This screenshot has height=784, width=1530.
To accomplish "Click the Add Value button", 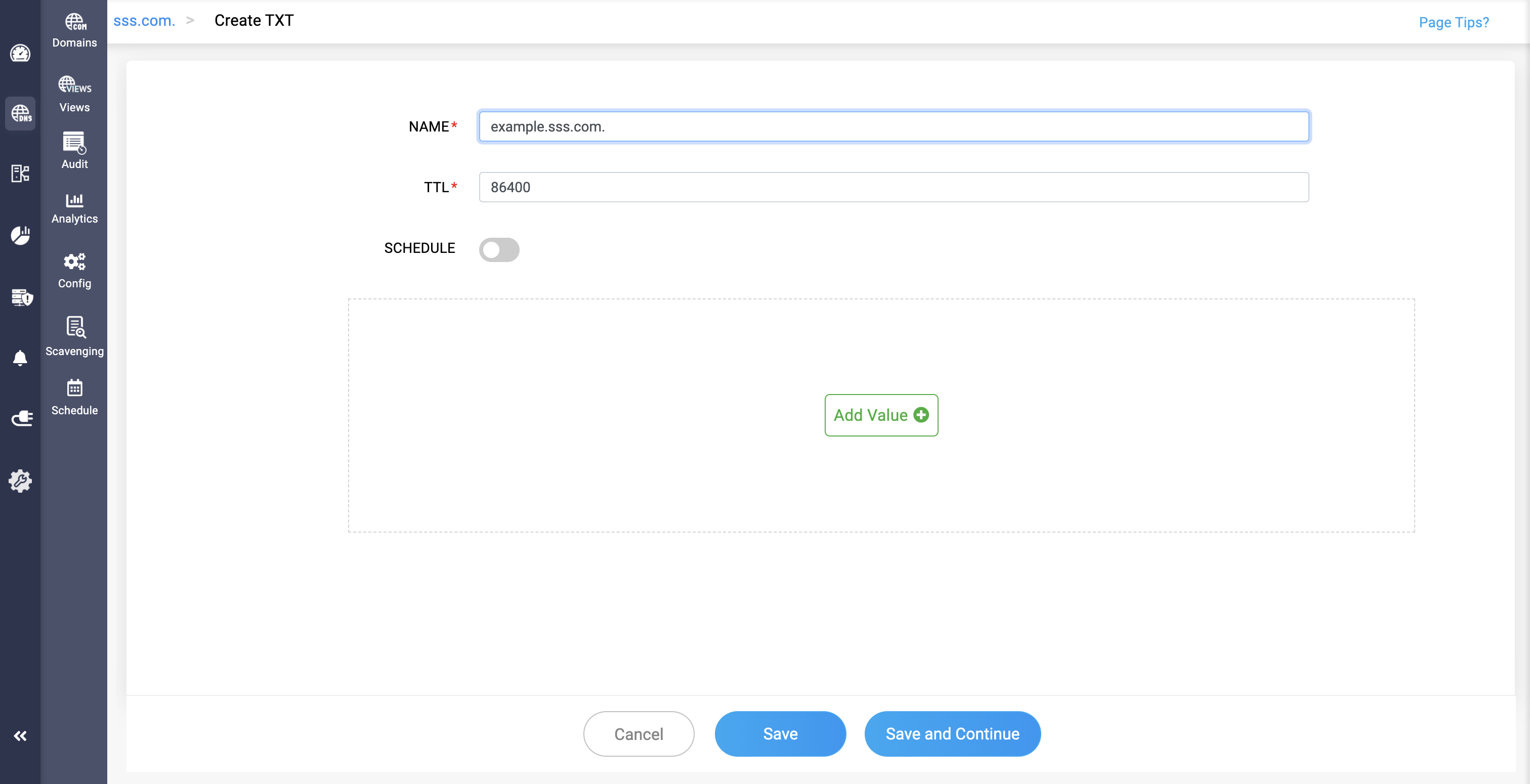I will pos(881,415).
